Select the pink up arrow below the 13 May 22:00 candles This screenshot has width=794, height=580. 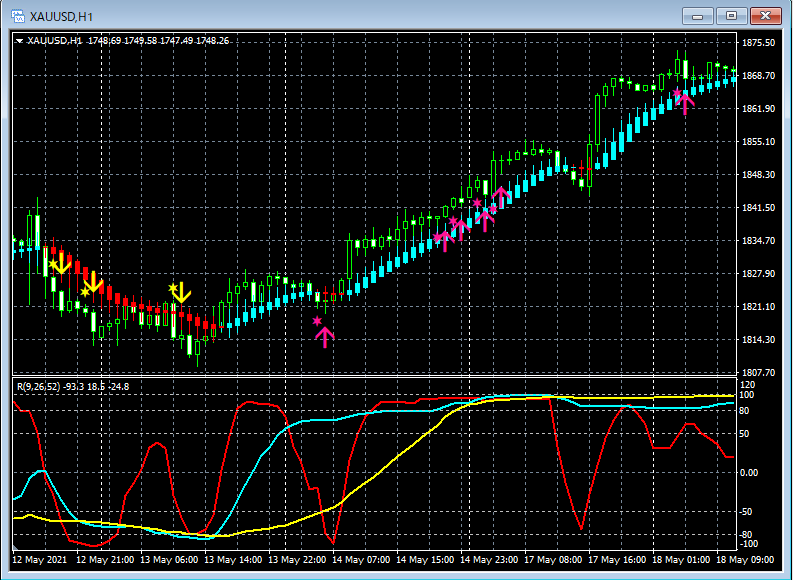coord(325,337)
